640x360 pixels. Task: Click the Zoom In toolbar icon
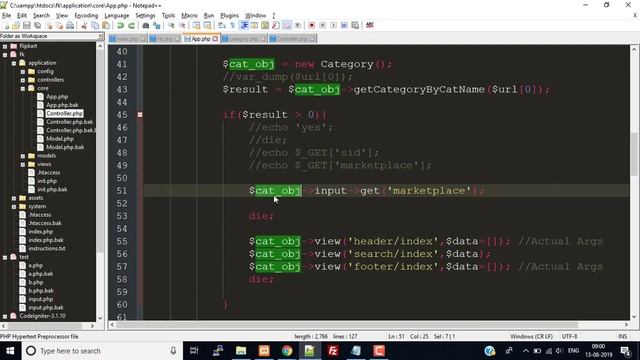tap(171, 25)
